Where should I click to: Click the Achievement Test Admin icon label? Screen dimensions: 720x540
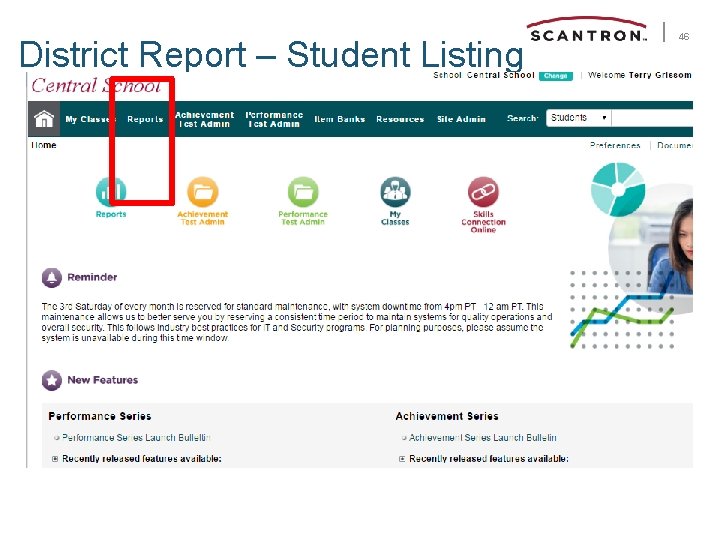point(202,218)
